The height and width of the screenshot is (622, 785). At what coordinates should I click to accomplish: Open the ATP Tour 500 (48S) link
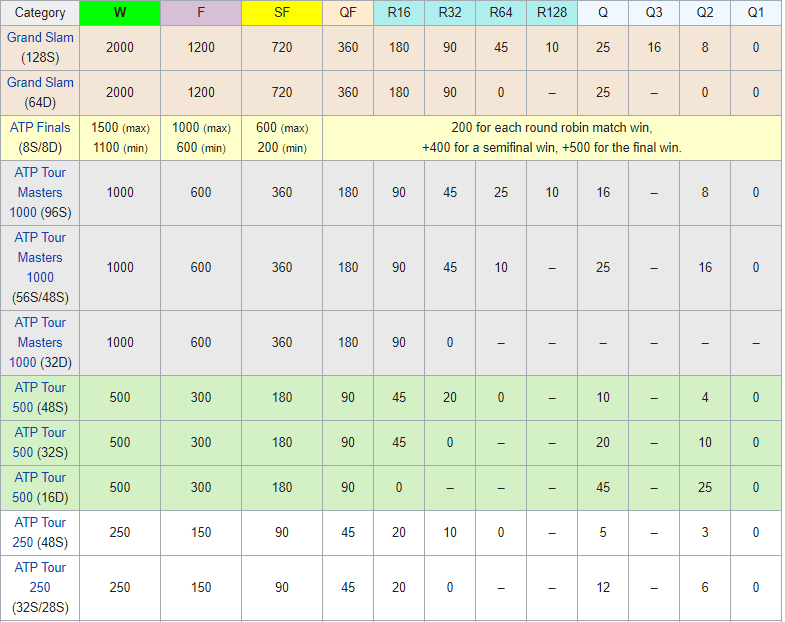pyautogui.click(x=40, y=398)
